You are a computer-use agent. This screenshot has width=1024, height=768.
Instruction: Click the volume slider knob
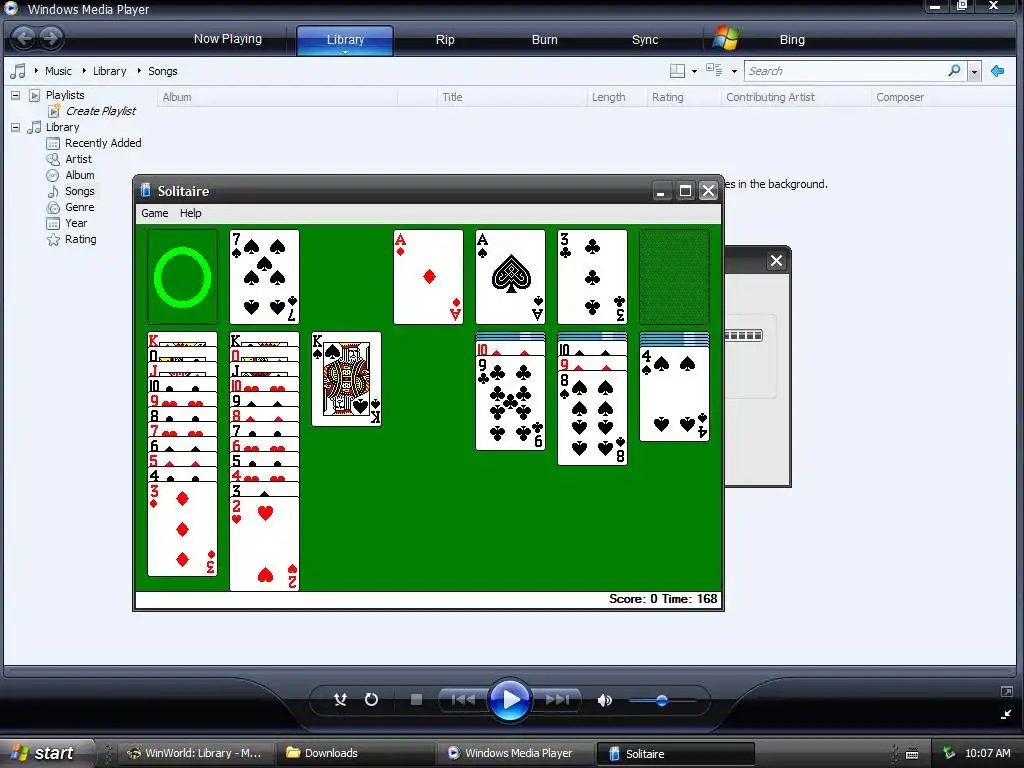(x=662, y=701)
